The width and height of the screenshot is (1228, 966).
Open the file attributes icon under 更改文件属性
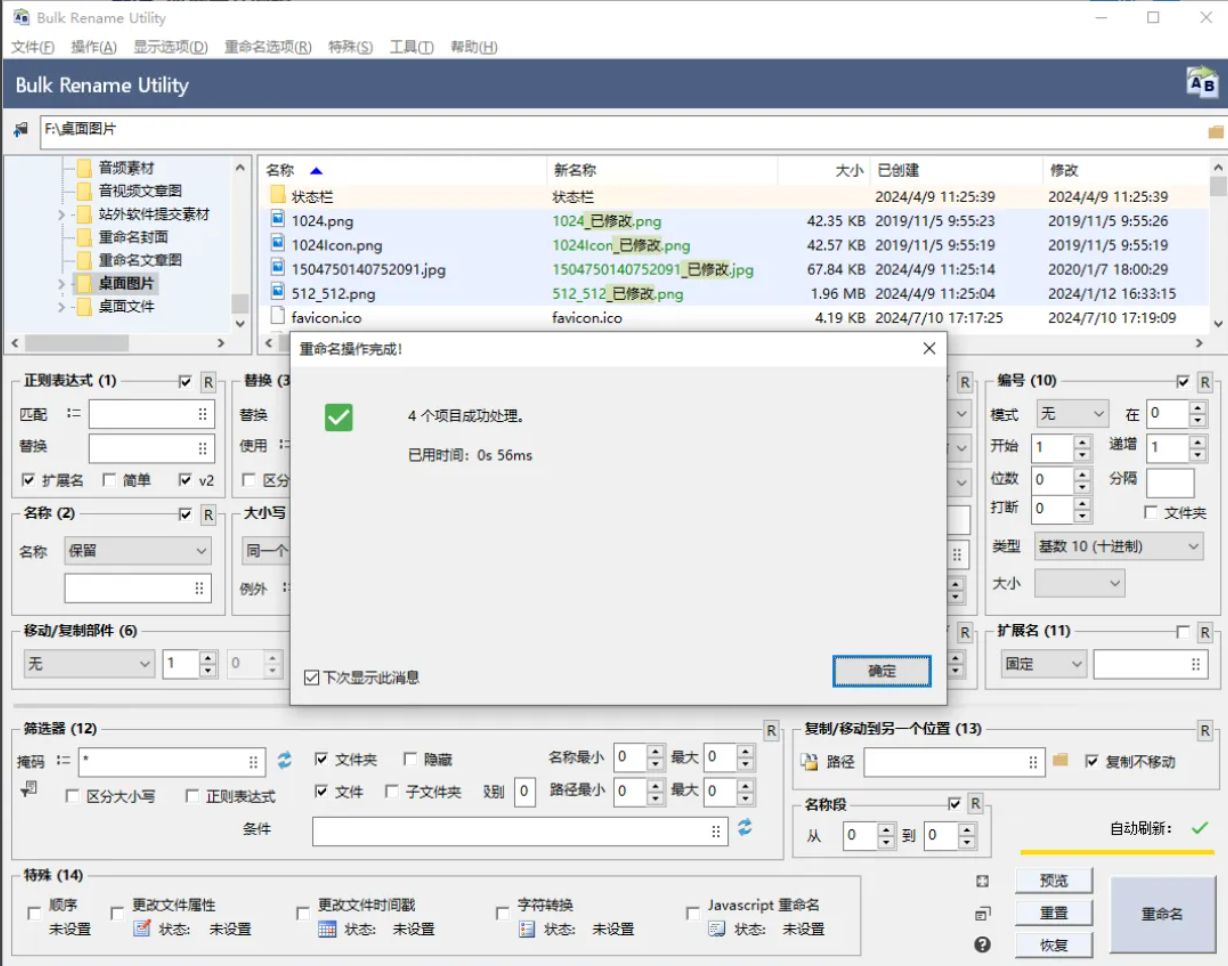click(142, 929)
